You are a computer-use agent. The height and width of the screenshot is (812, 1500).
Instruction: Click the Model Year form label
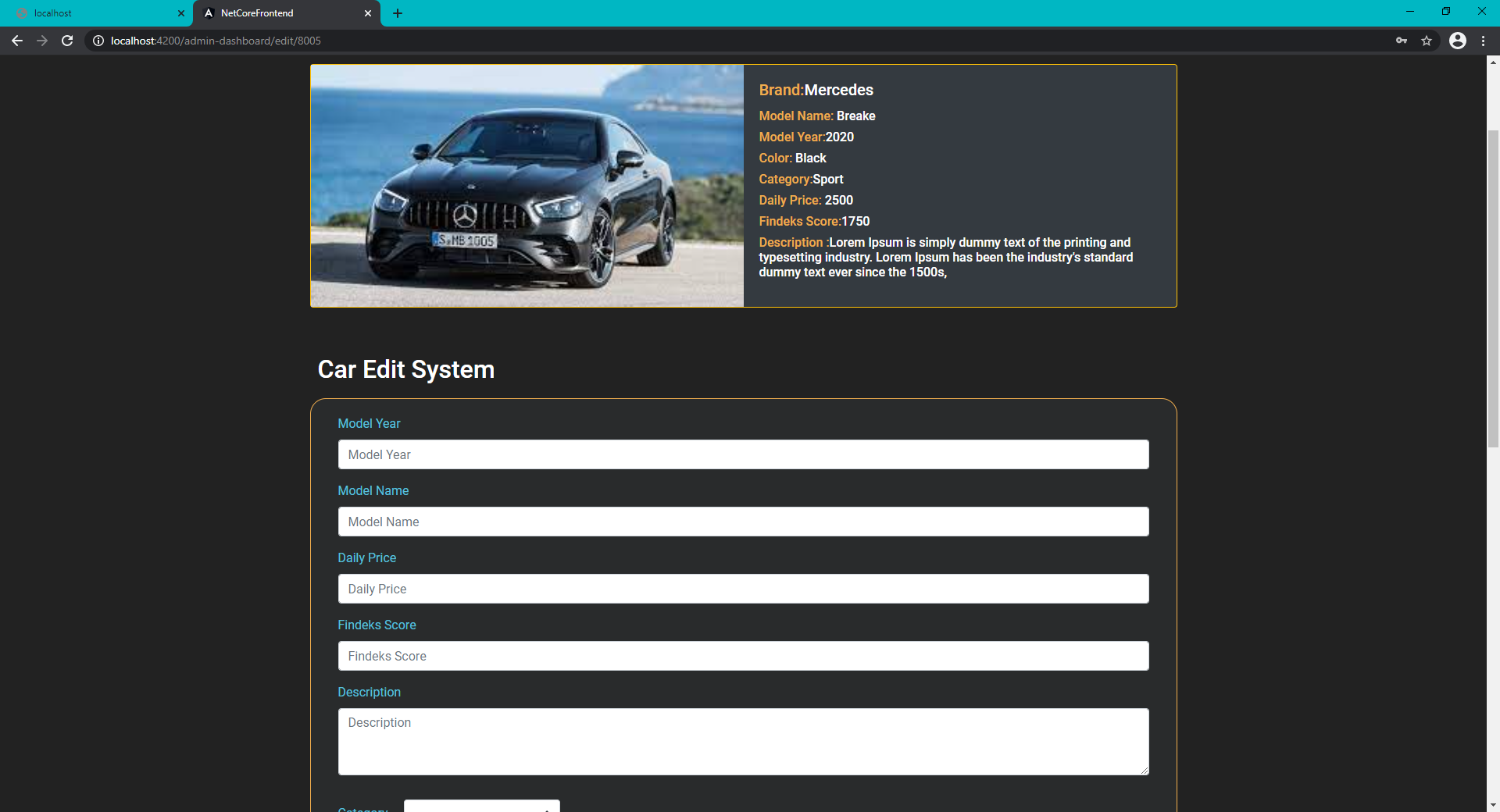[369, 423]
